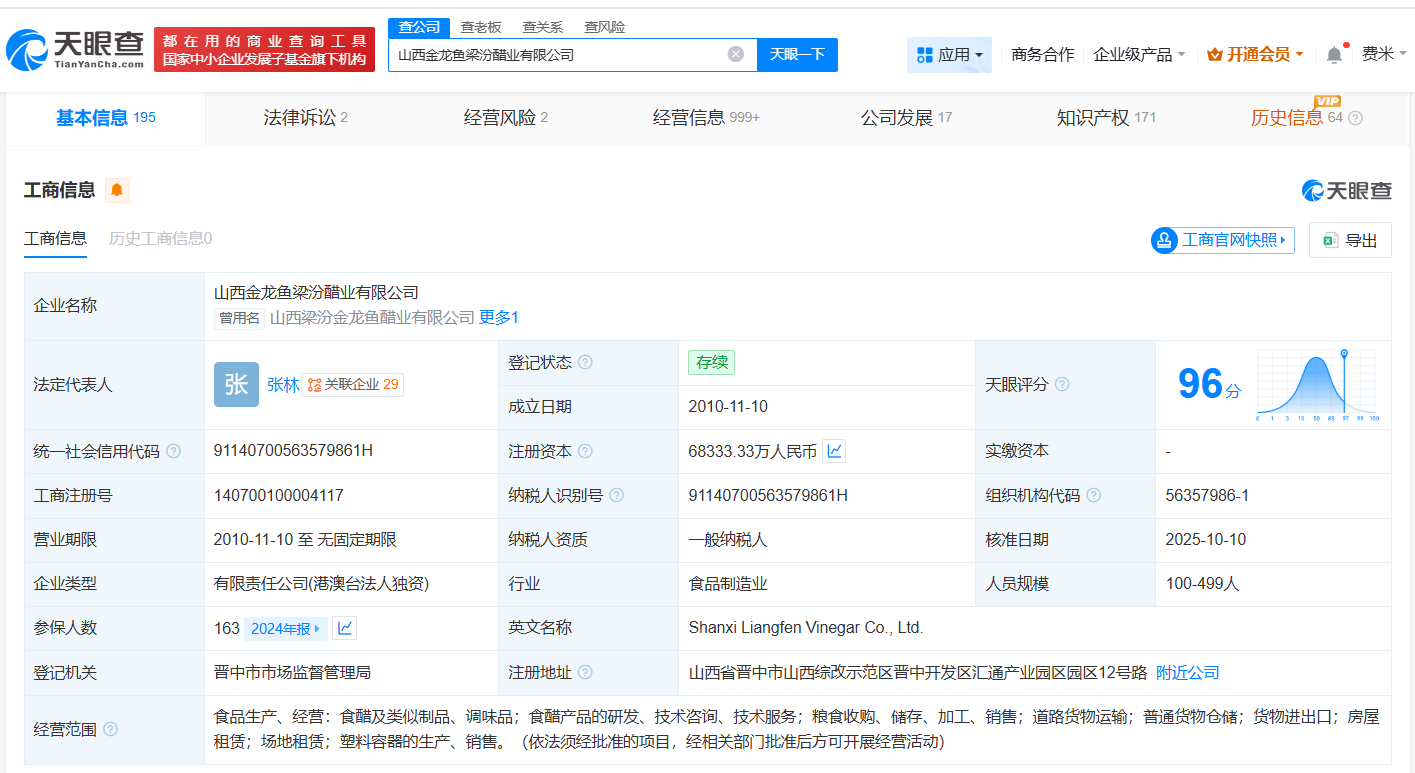Click the clear (X) icon in the search box
The width and height of the screenshot is (1415, 773).
737,55
